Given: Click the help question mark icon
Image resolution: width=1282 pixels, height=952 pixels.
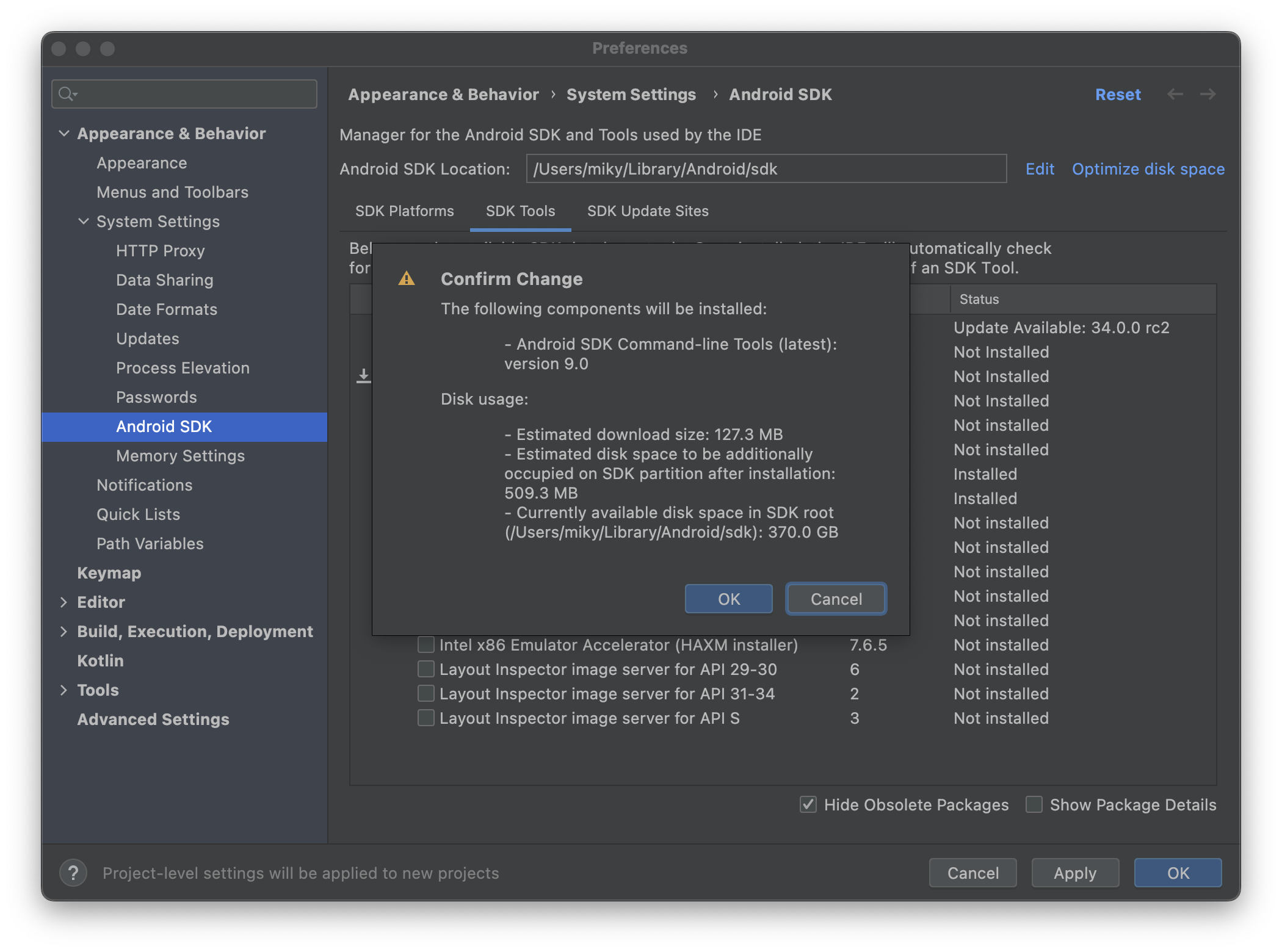Looking at the screenshot, I should click(73, 873).
